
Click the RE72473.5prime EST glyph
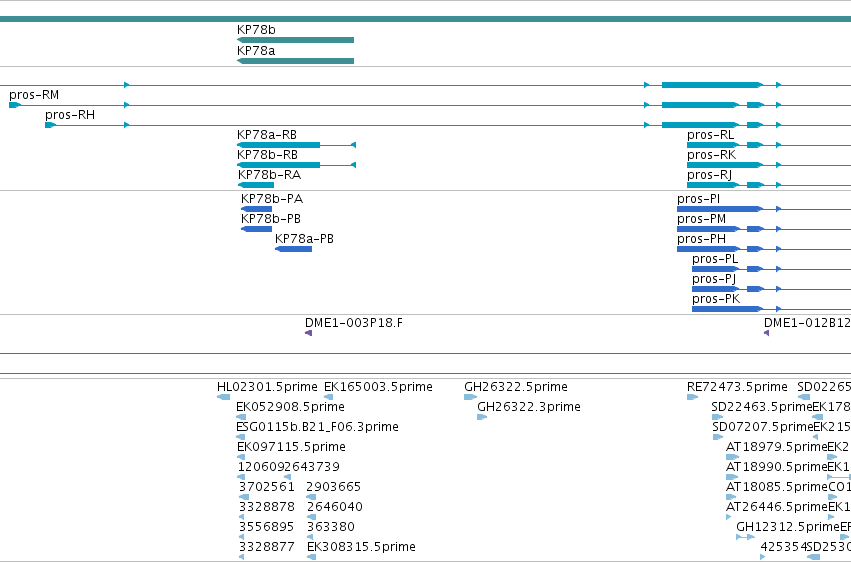693,397
